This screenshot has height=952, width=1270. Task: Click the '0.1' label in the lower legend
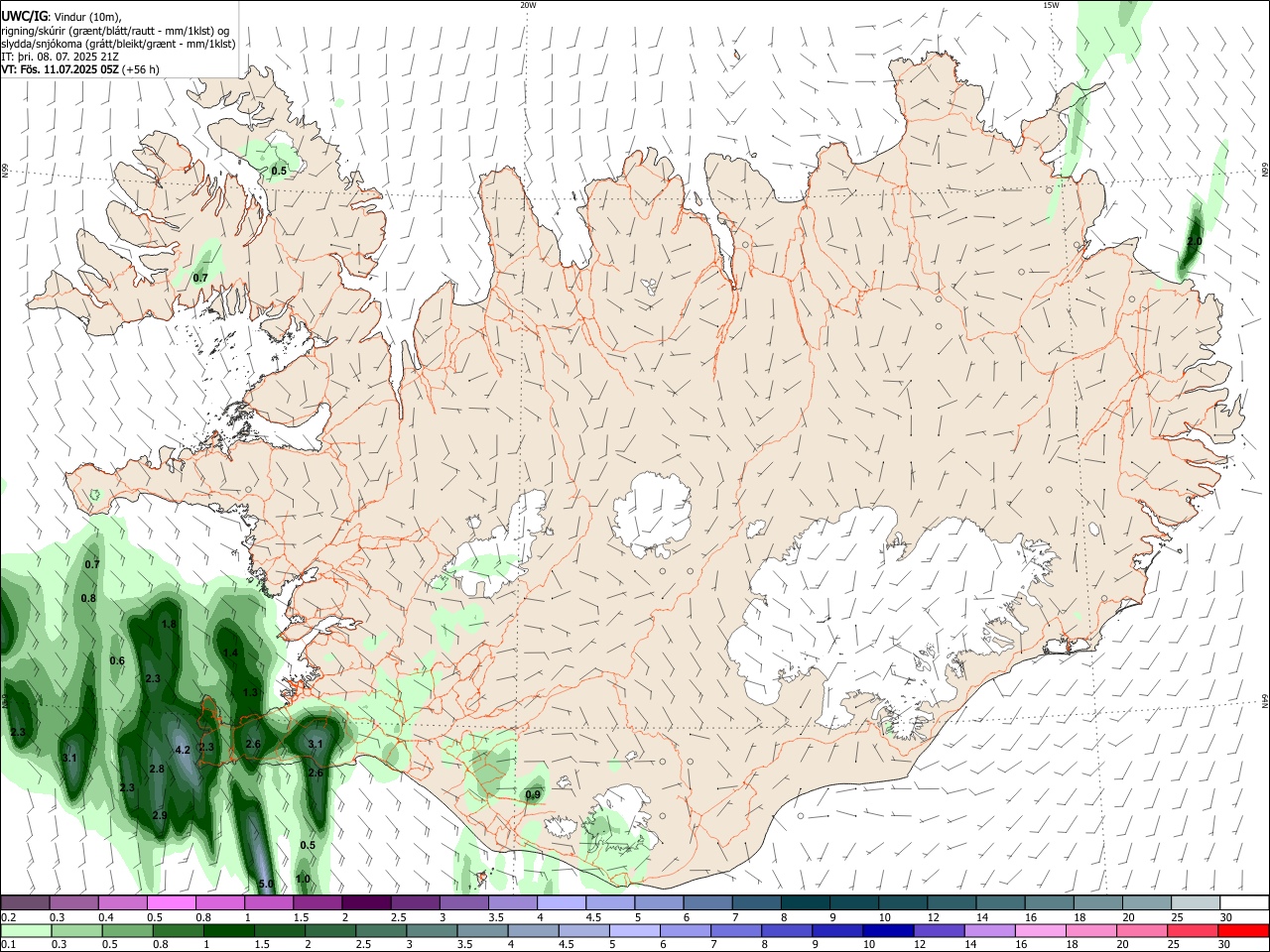tap(9, 945)
